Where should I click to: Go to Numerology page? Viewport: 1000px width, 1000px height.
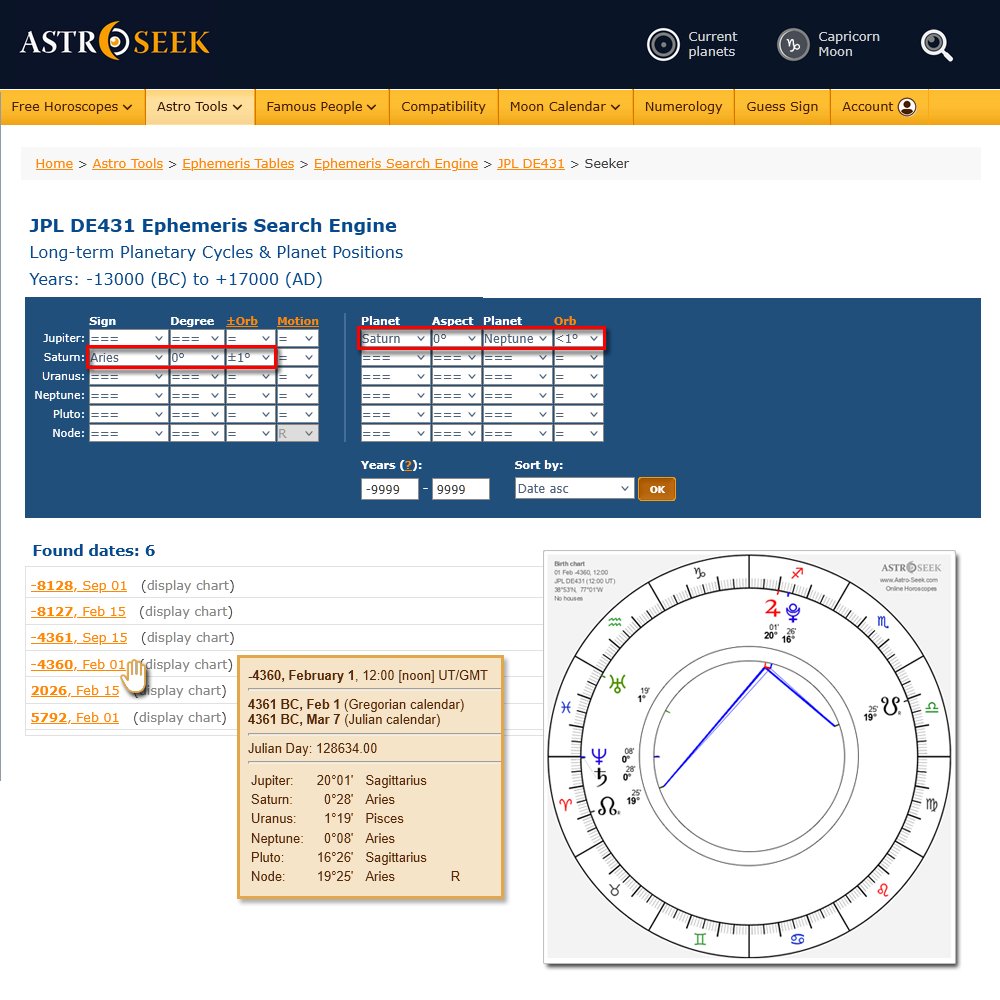(x=683, y=107)
